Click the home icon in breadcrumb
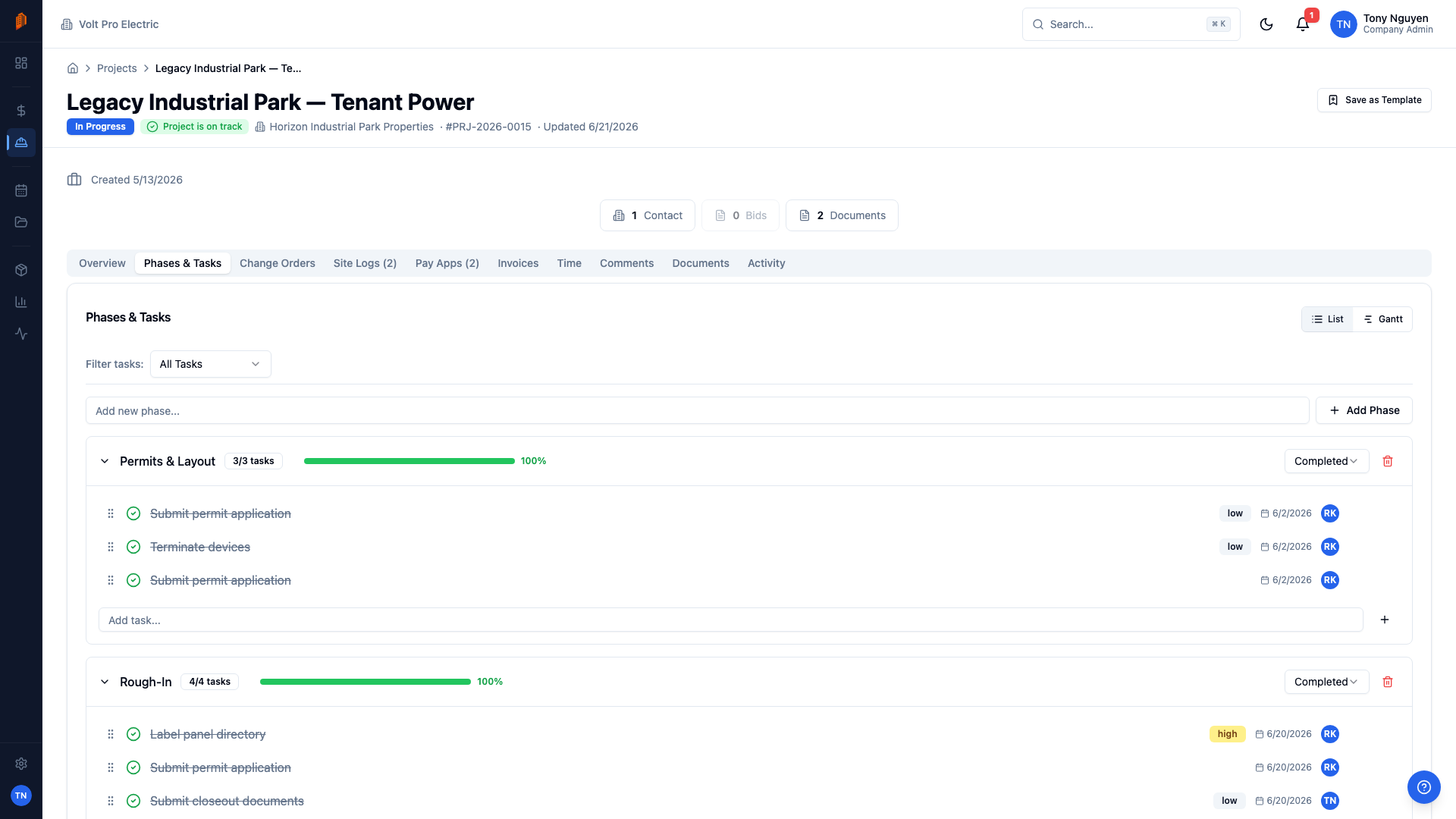The image size is (1456, 819). click(73, 68)
